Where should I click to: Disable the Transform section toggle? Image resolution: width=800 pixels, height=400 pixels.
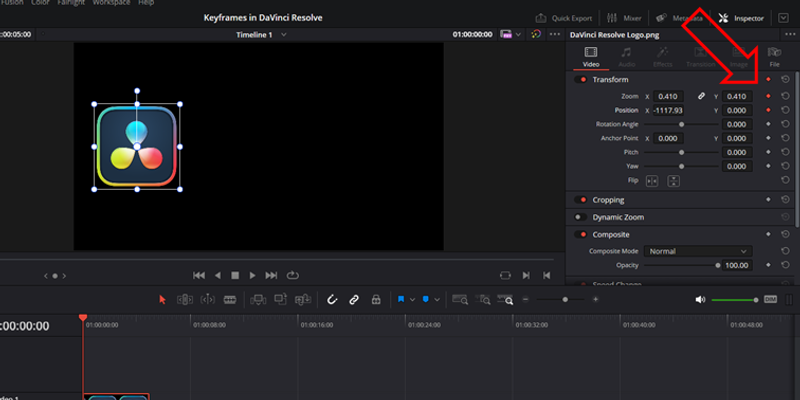coord(581,79)
